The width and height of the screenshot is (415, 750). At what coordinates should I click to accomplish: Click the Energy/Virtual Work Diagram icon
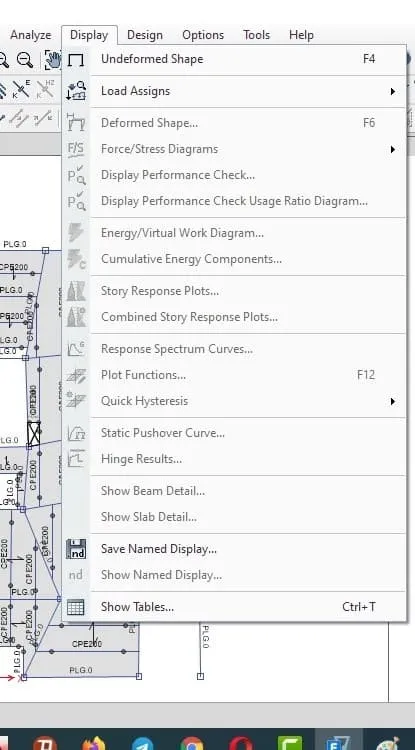tap(76, 233)
